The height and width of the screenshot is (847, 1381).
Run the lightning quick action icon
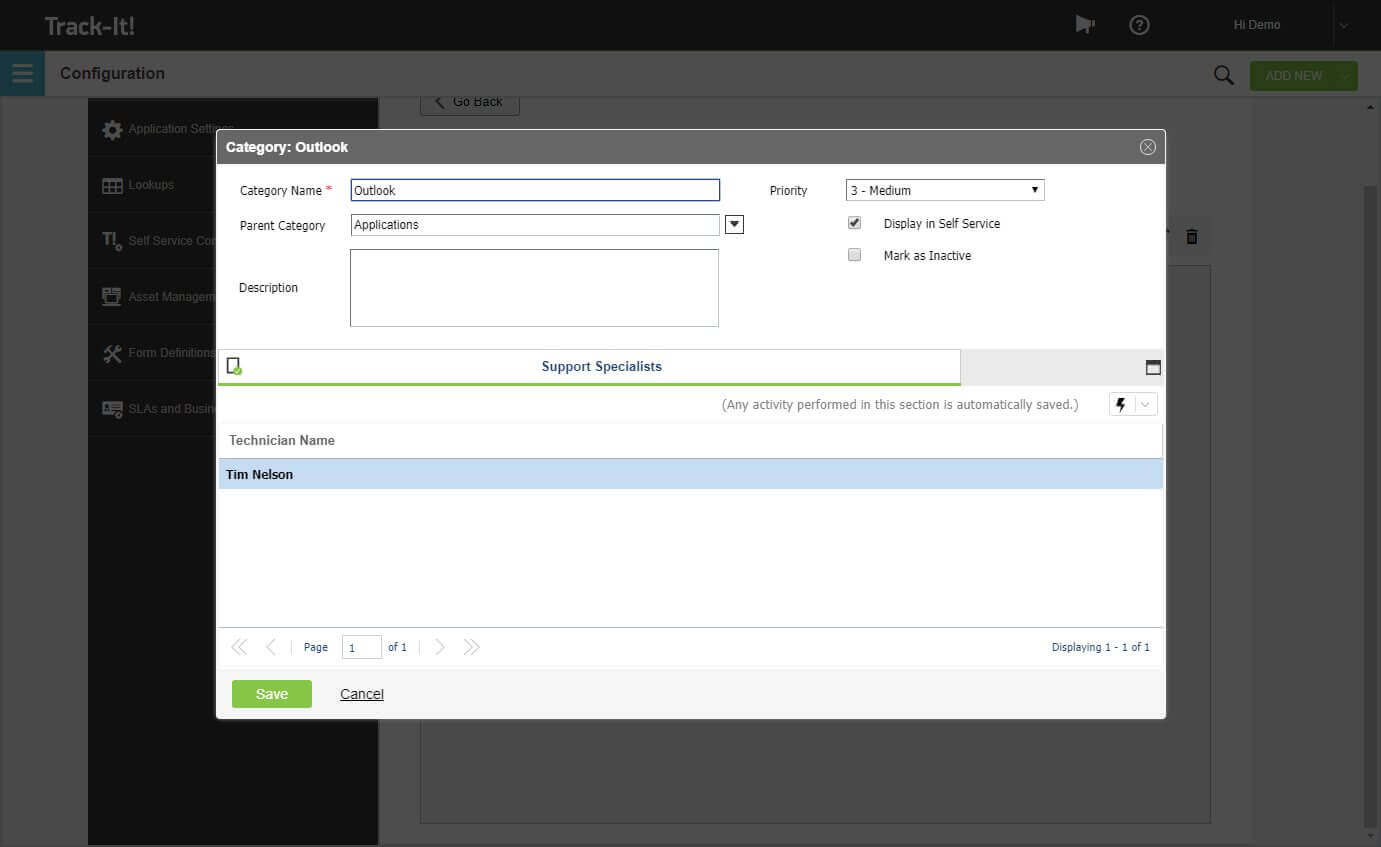pos(1122,404)
